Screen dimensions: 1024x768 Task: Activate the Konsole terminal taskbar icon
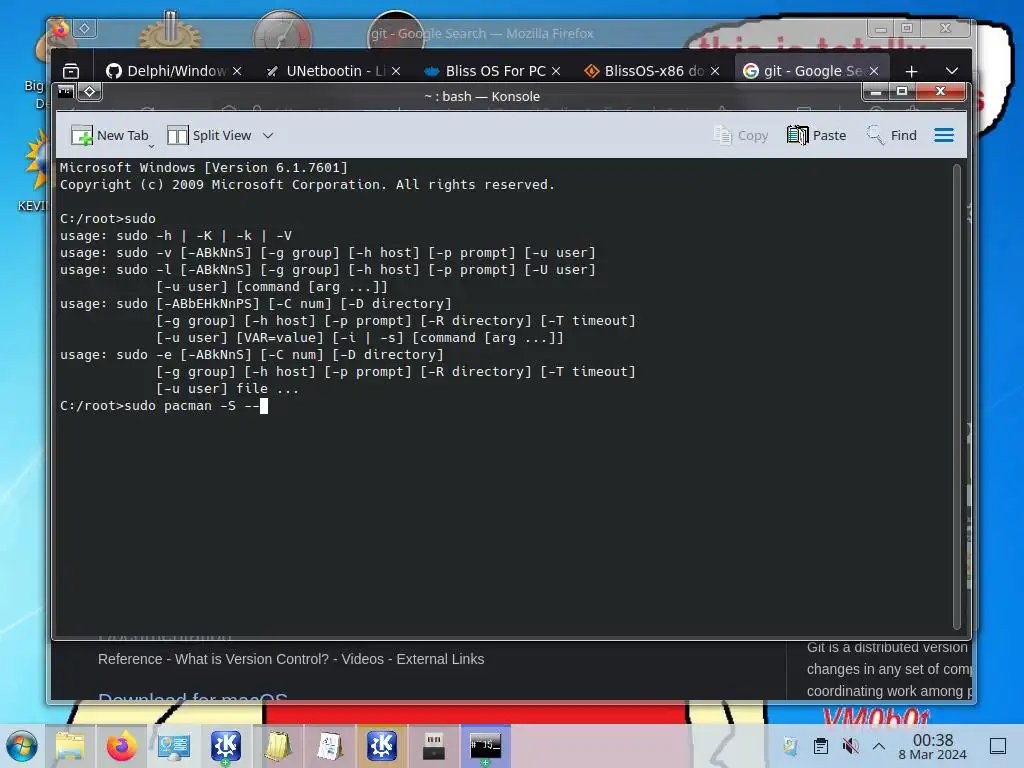coord(485,746)
